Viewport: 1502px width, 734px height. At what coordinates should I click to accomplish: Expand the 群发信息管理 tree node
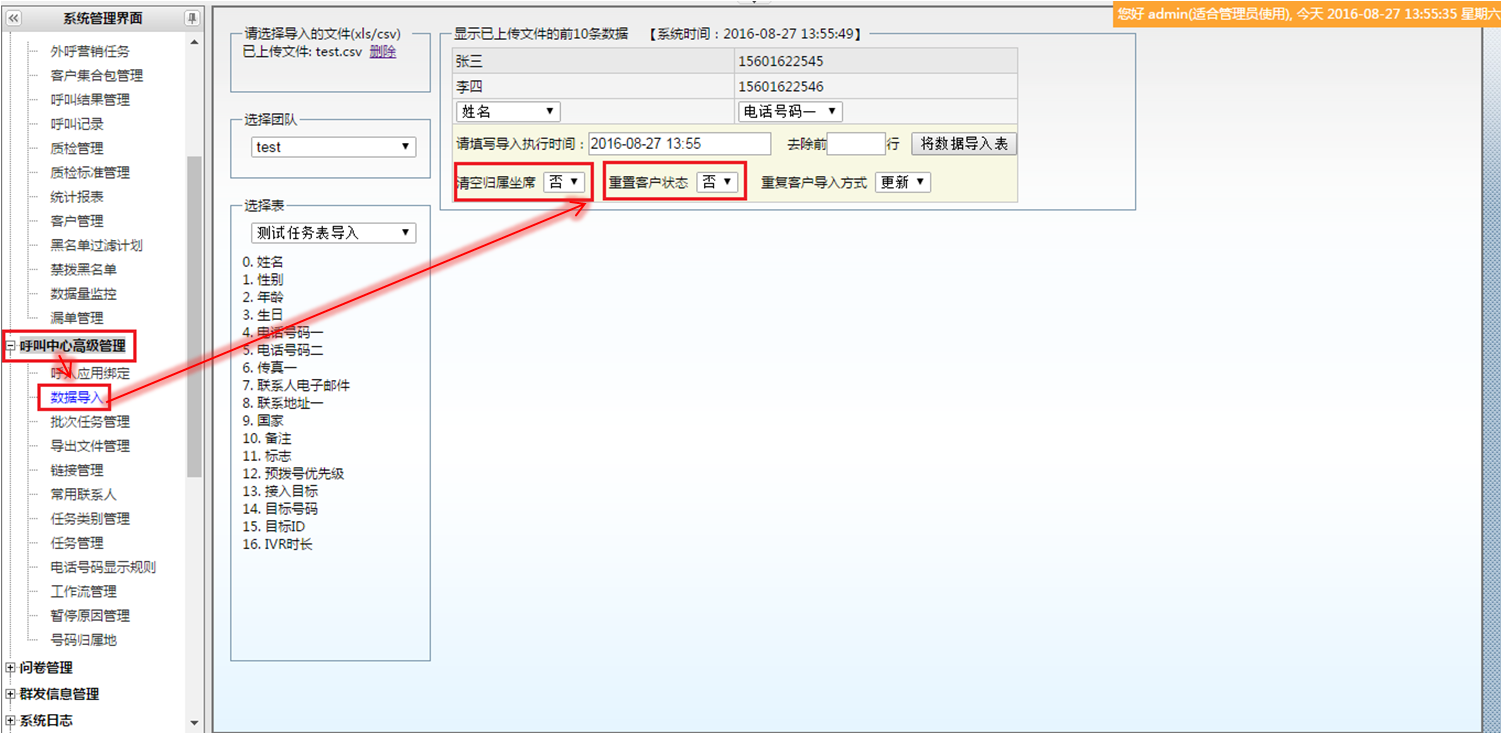point(11,694)
